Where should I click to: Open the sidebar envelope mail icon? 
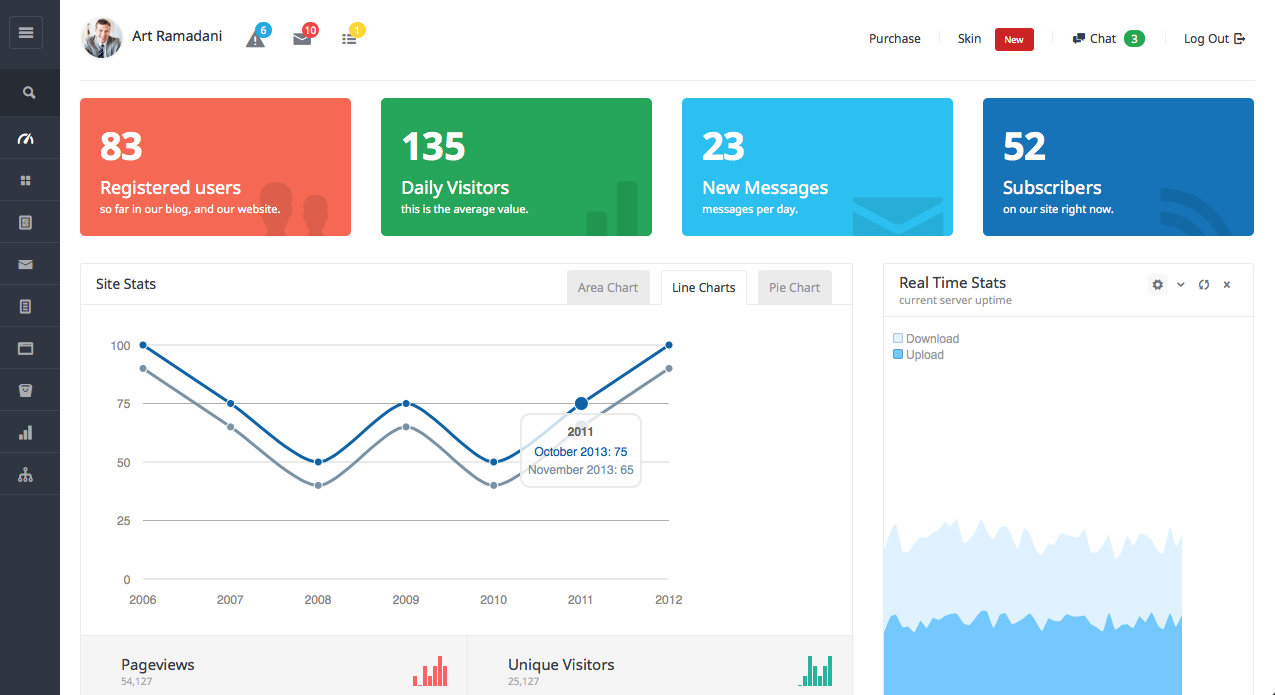(x=26, y=264)
